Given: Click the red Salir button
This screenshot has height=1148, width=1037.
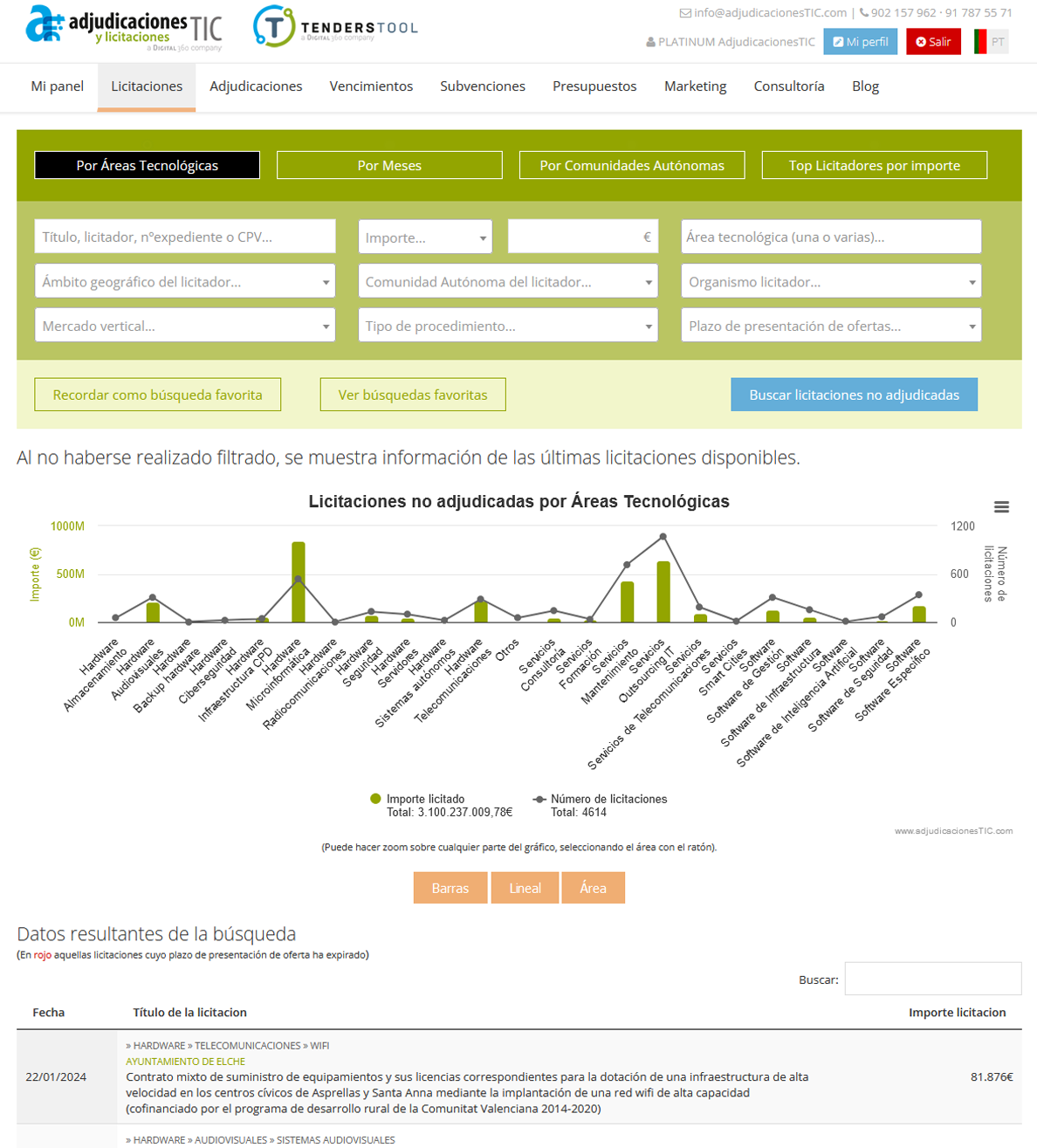Looking at the screenshot, I should click(x=933, y=42).
